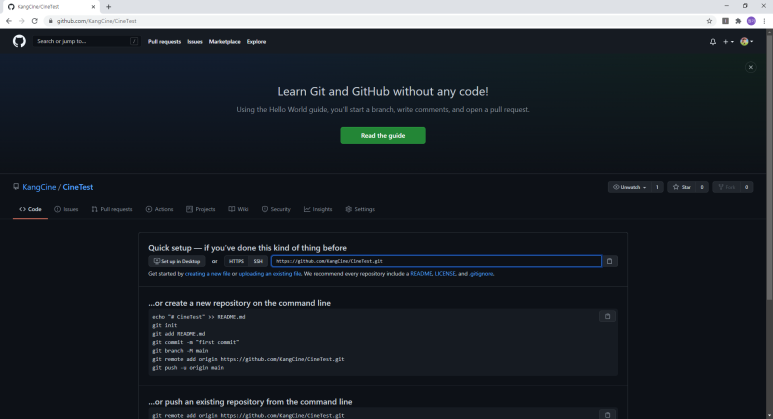Click the Quick setup heading text
This screenshot has width=773, height=419.
pos(247,248)
